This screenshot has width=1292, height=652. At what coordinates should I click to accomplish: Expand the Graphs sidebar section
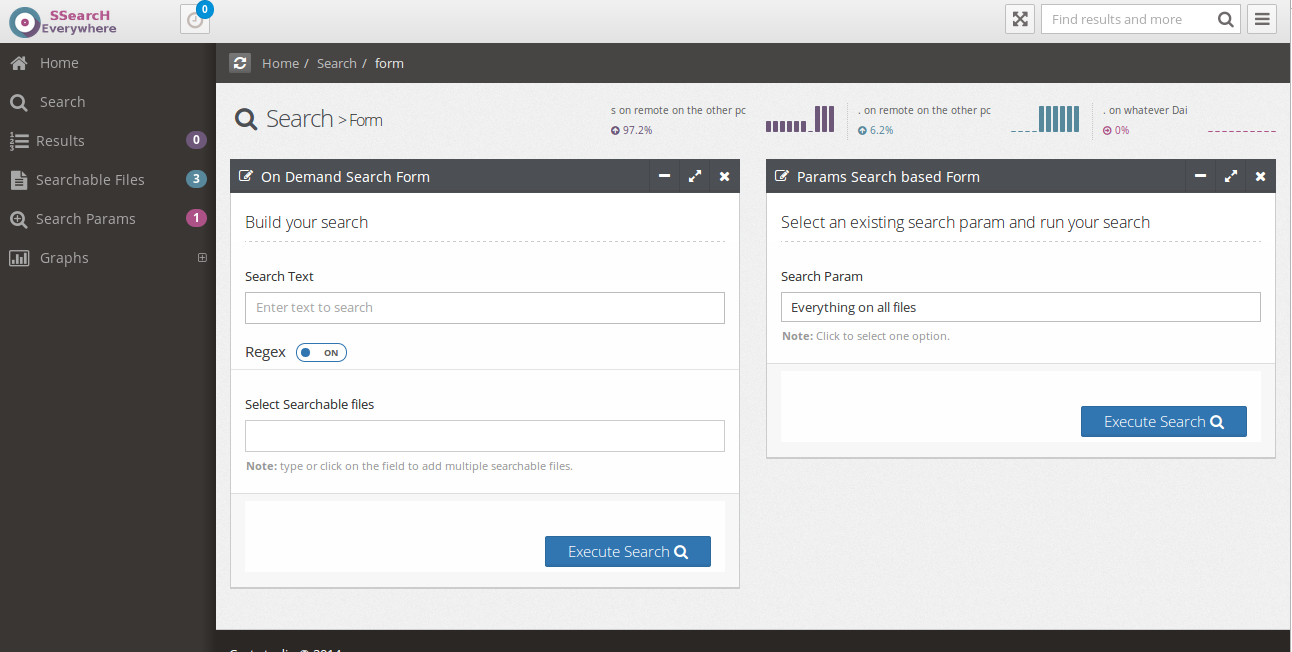(x=202, y=257)
